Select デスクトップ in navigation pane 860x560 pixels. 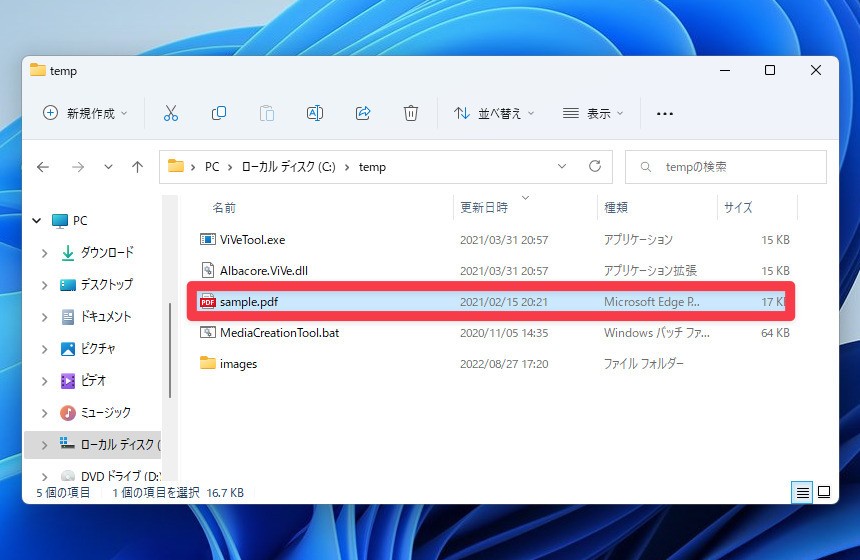pos(106,285)
